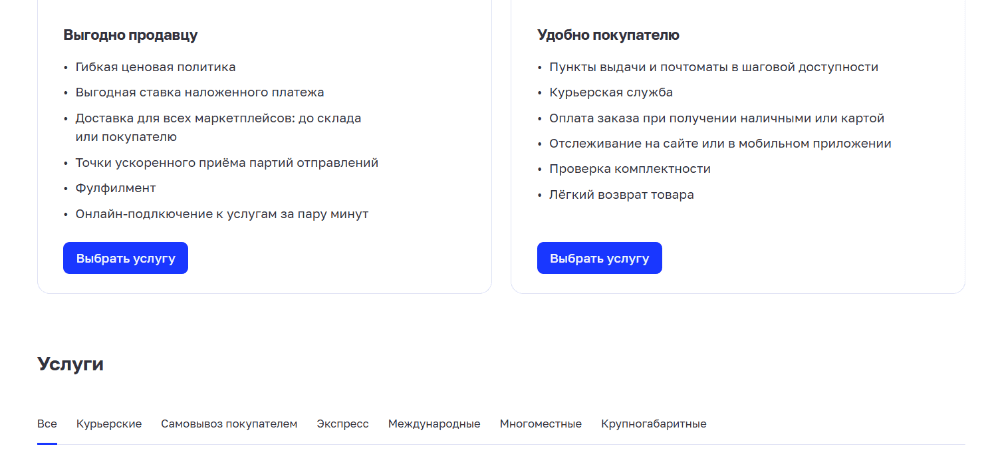
Task: Open the "Самовывоз покупателем" tab
Action: [229, 424]
